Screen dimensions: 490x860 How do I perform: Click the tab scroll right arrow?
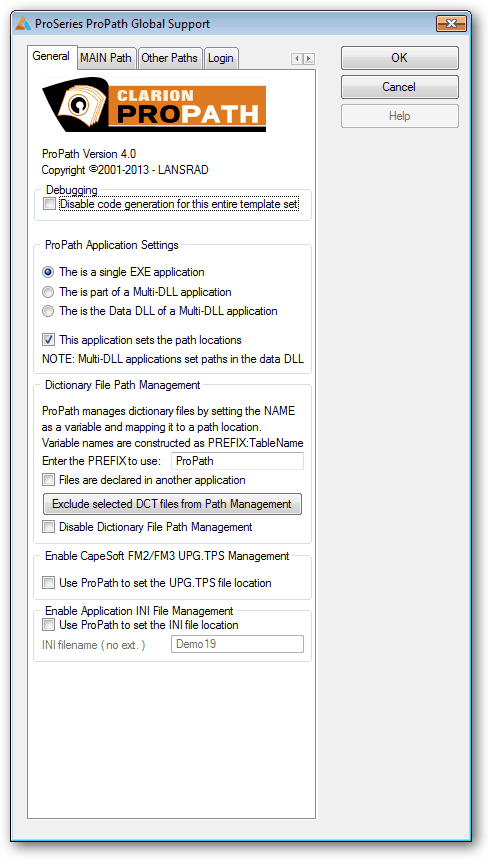coord(309,59)
